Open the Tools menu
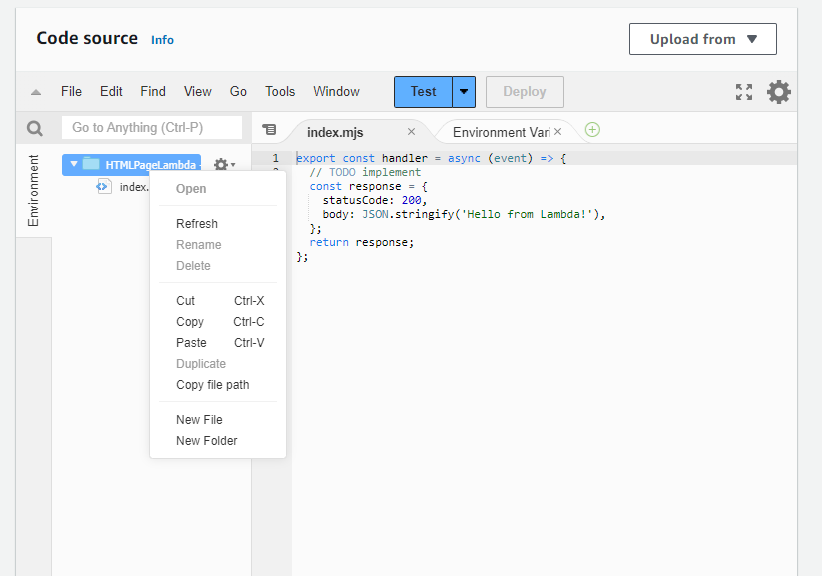The width and height of the screenshot is (822, 576). [280, 92]
